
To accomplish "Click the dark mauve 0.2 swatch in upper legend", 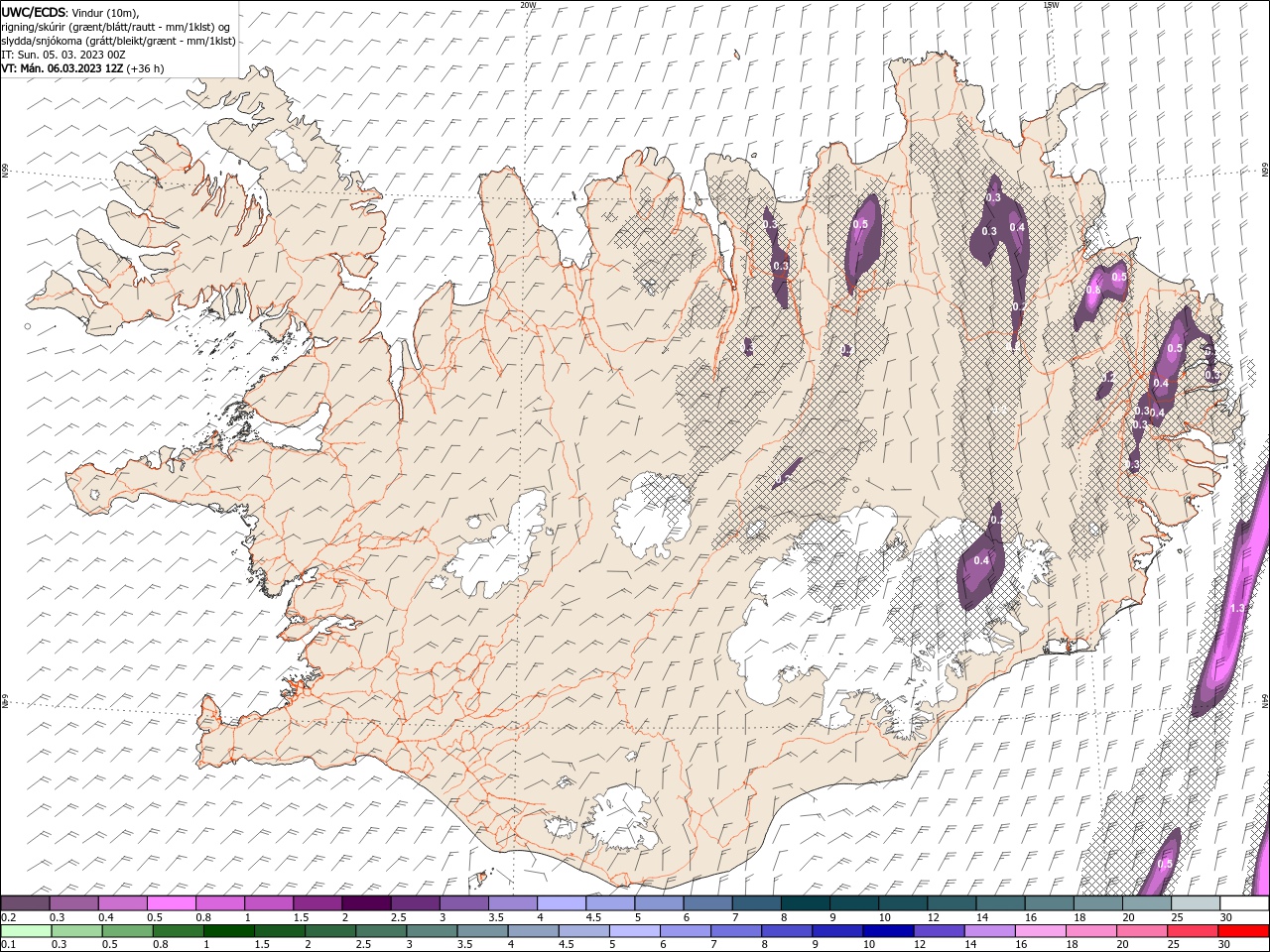I will point(25,903).
